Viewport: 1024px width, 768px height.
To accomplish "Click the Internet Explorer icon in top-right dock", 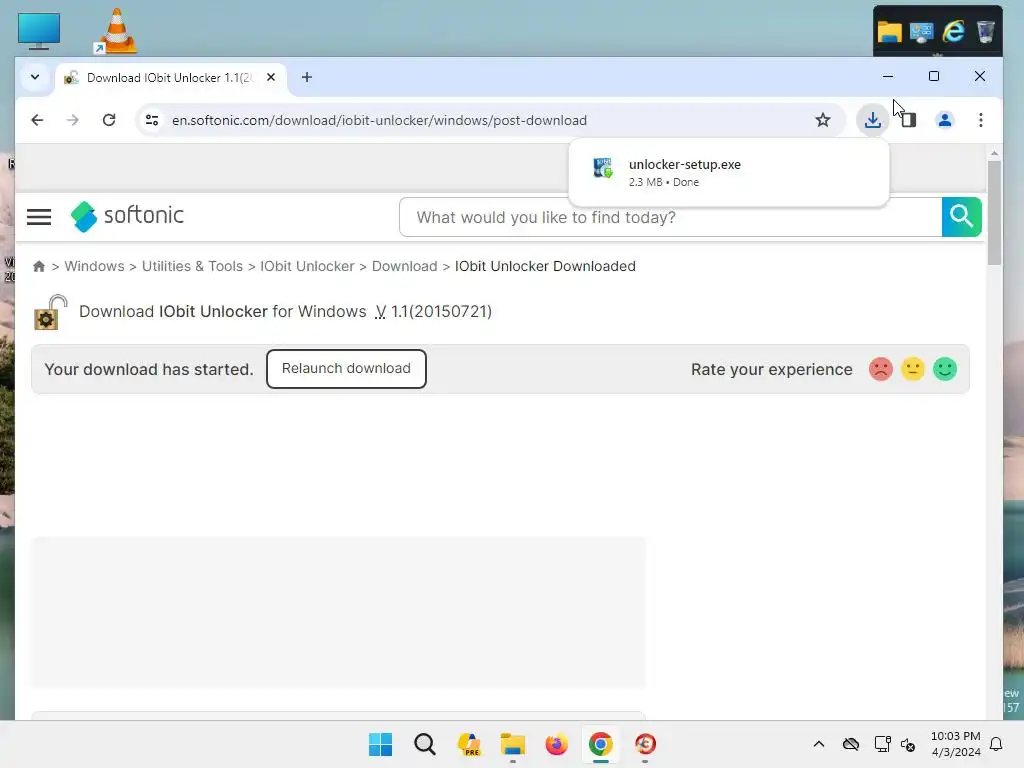I will click(x=953, y=31).
